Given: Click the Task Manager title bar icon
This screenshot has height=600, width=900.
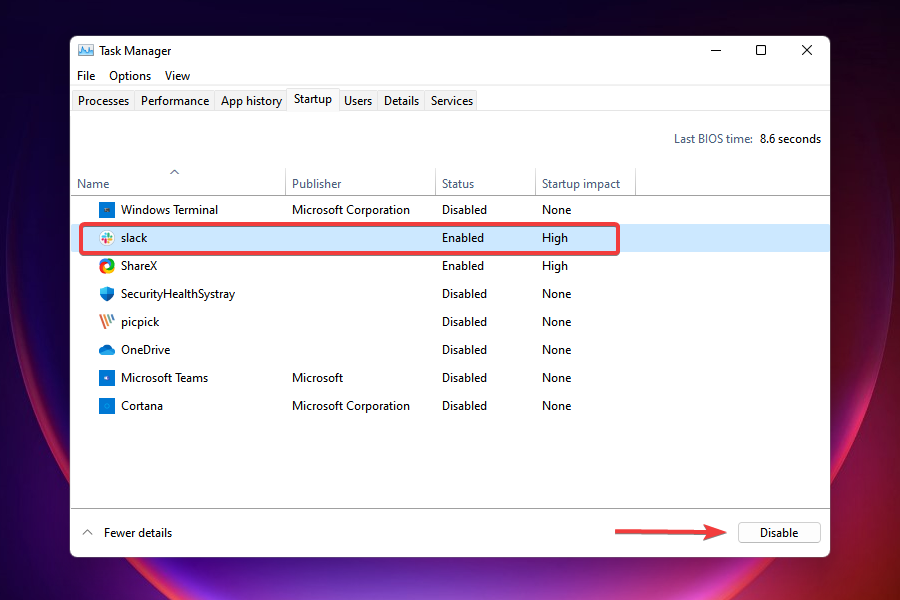Looking at the screenshot, I should click(85, 50).
